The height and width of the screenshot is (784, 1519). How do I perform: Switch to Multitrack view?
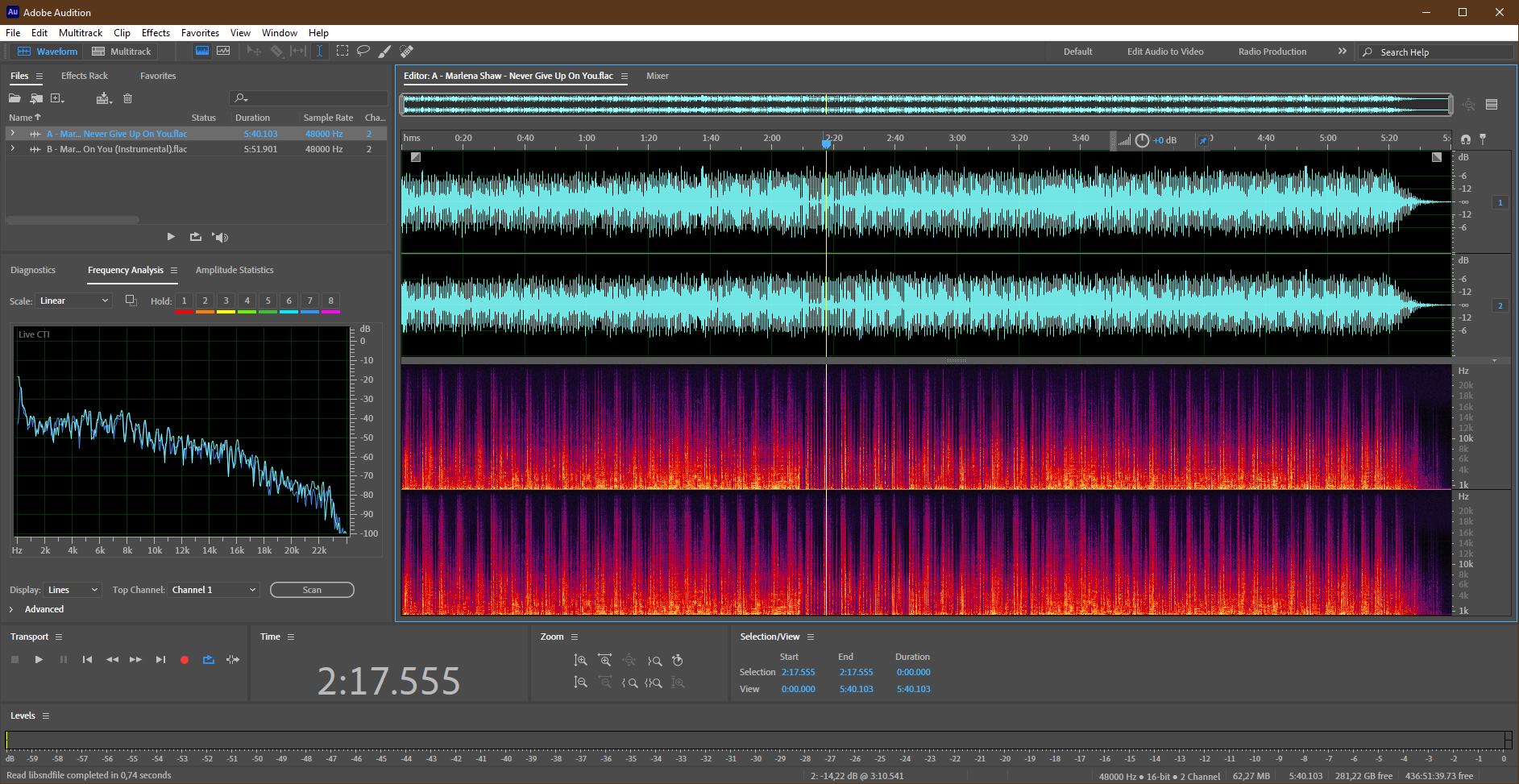[x=122, y=51]
